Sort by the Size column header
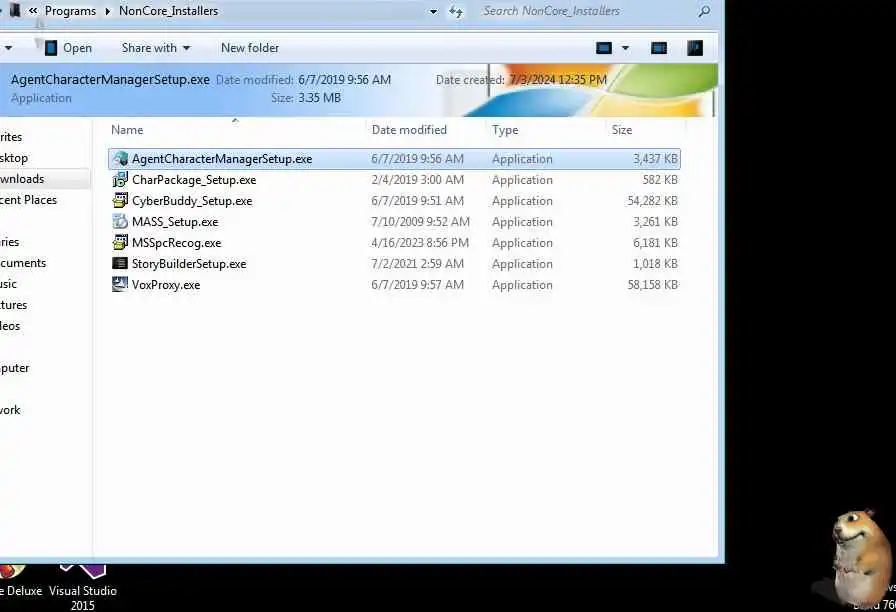This screenshot has height=612, width=896. tap(622, 130)
